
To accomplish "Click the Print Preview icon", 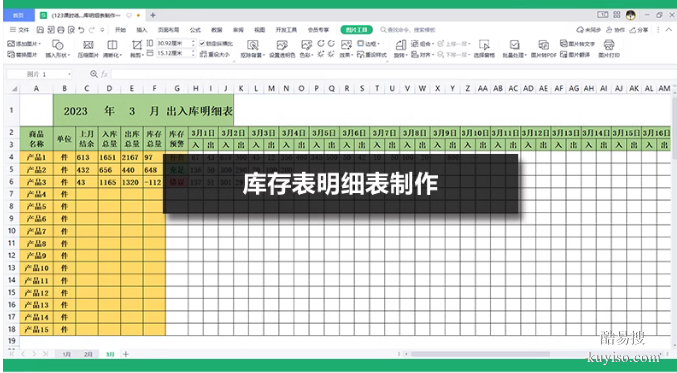I will click(71, 30).
